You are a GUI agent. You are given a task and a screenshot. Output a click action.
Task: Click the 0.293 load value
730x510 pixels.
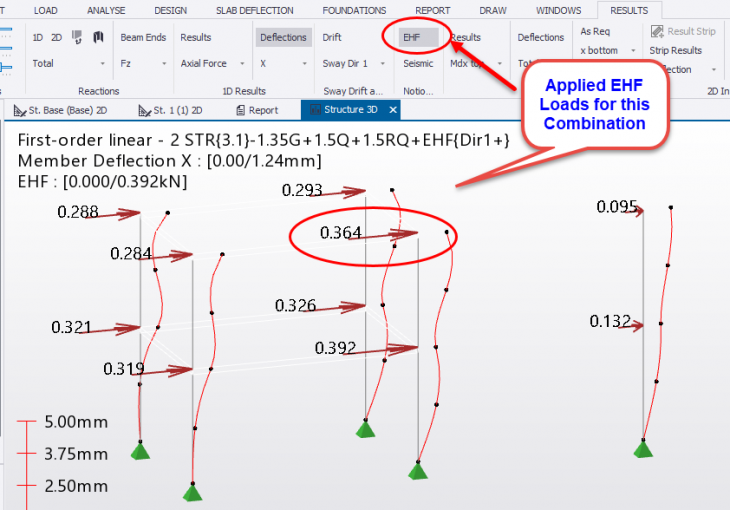tap(302, 190)
